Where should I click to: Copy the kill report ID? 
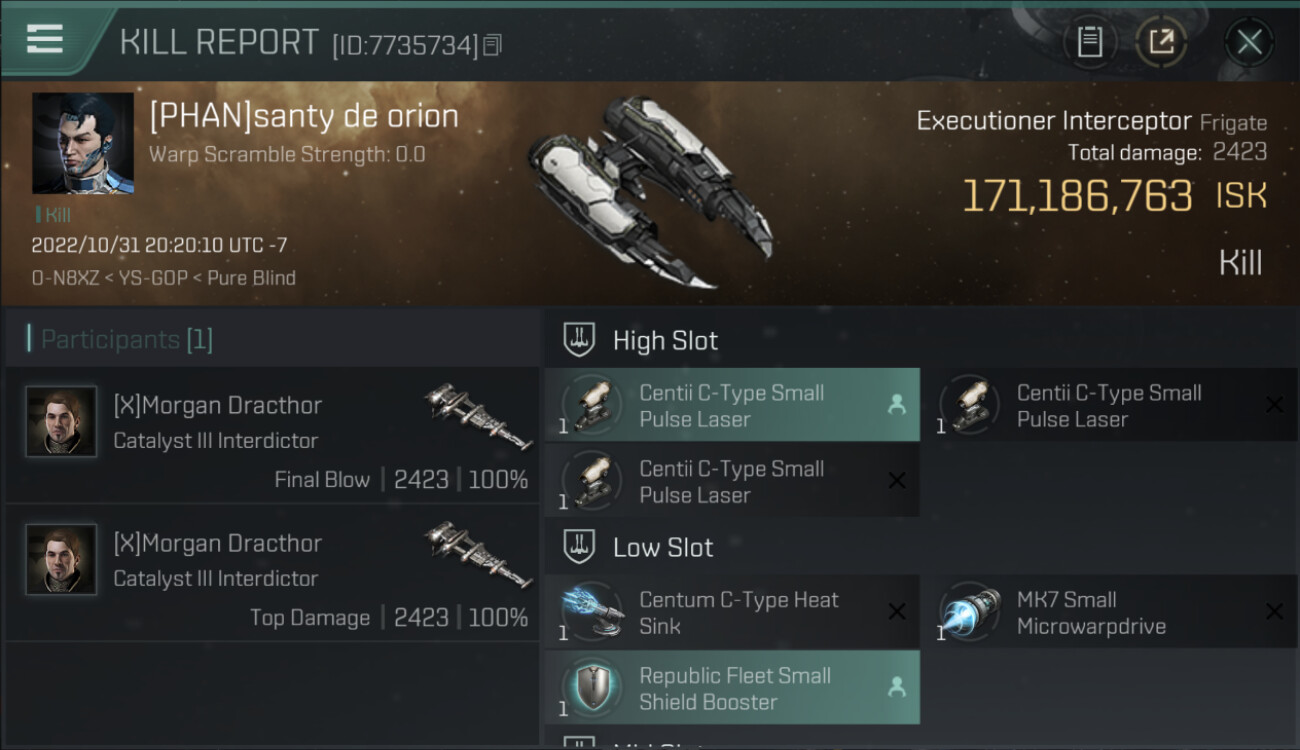point(492,45)
